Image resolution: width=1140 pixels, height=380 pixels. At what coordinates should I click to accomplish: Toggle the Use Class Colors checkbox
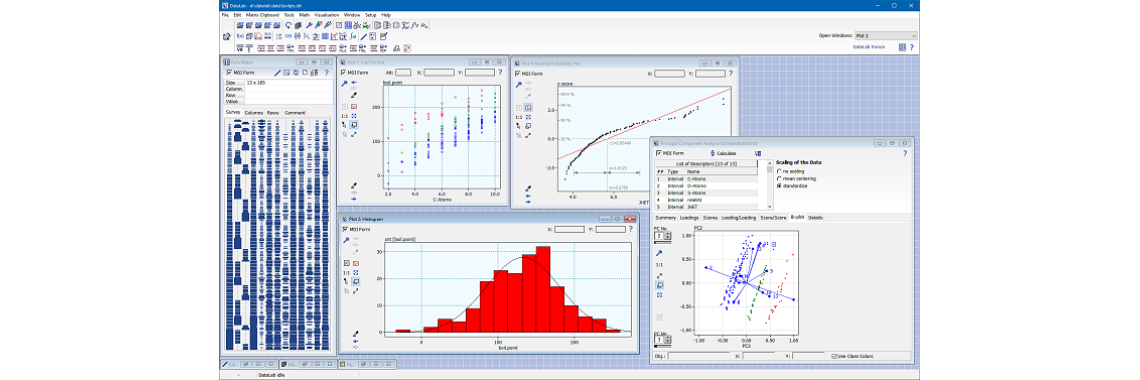coord(835,356)
